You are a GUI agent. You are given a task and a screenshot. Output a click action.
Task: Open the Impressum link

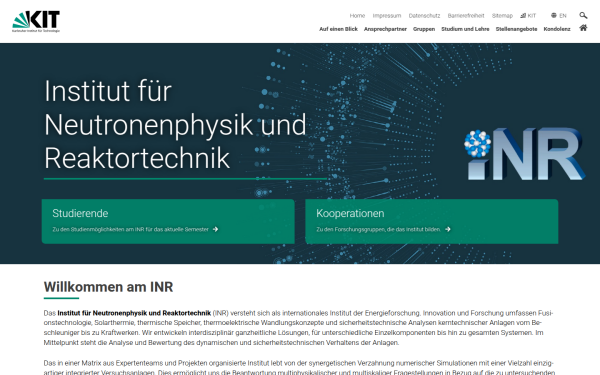coord(387,16)
